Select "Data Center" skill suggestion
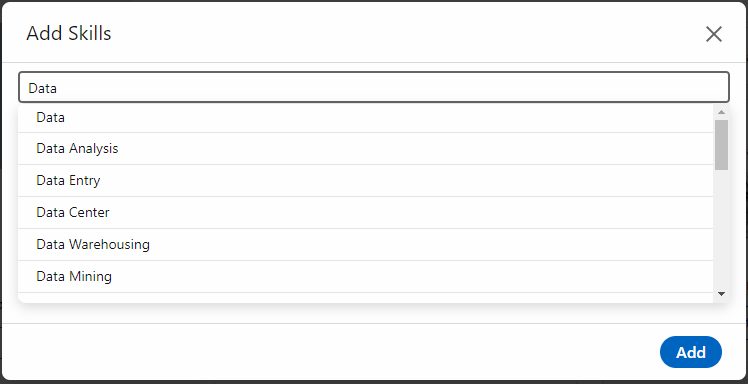 (365, 213)
